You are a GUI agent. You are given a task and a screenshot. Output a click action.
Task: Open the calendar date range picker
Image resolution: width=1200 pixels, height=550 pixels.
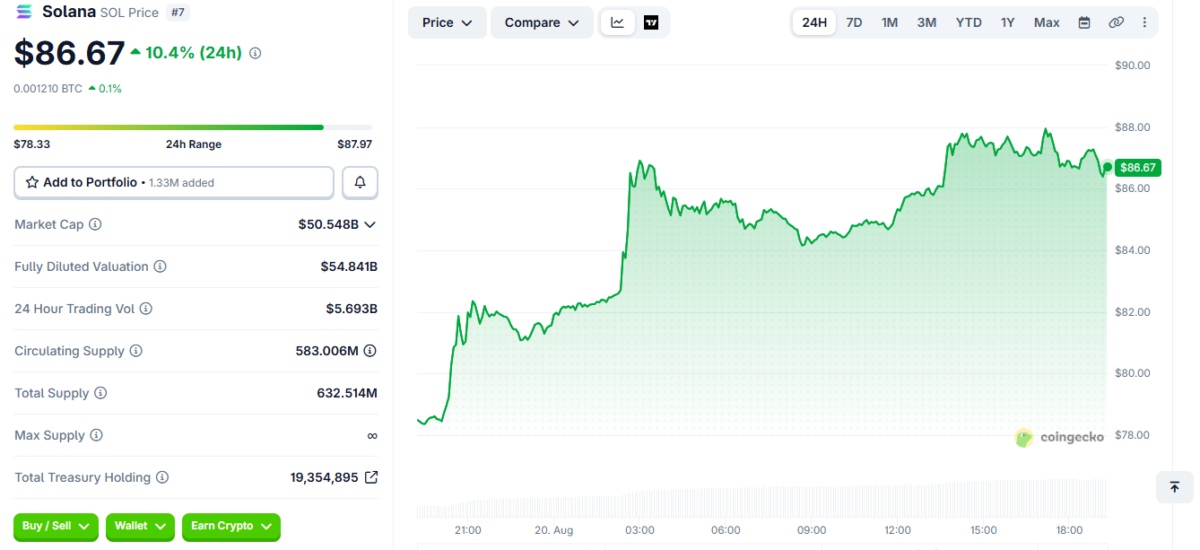[x=1084, y=22]
